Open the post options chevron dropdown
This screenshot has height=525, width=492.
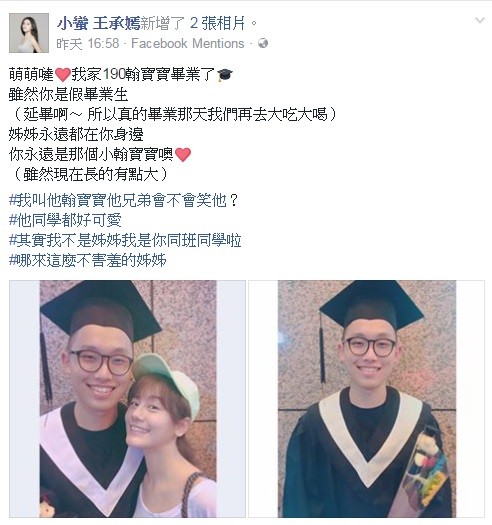[480, 20]
